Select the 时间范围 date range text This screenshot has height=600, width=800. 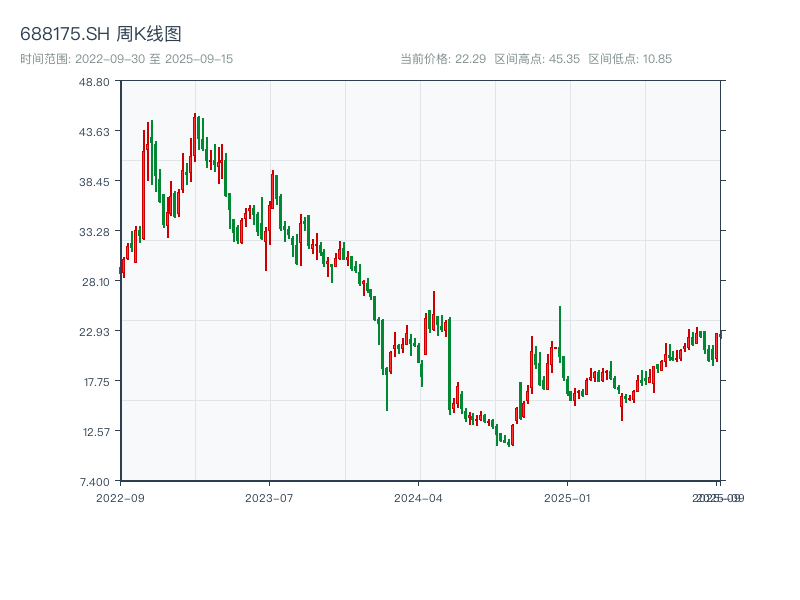[126, 59]
